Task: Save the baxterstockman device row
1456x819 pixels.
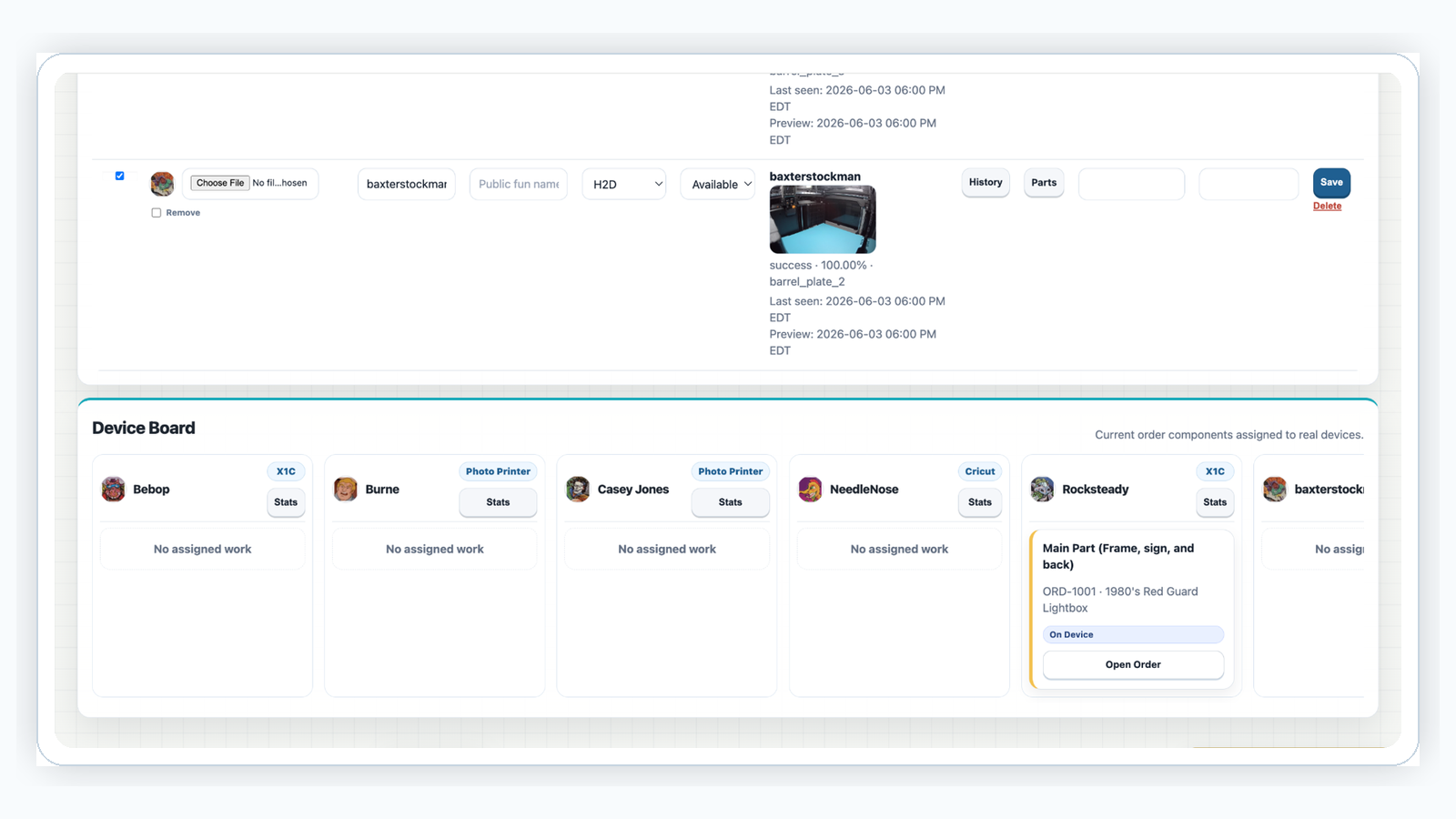Action: [1331, 182]
